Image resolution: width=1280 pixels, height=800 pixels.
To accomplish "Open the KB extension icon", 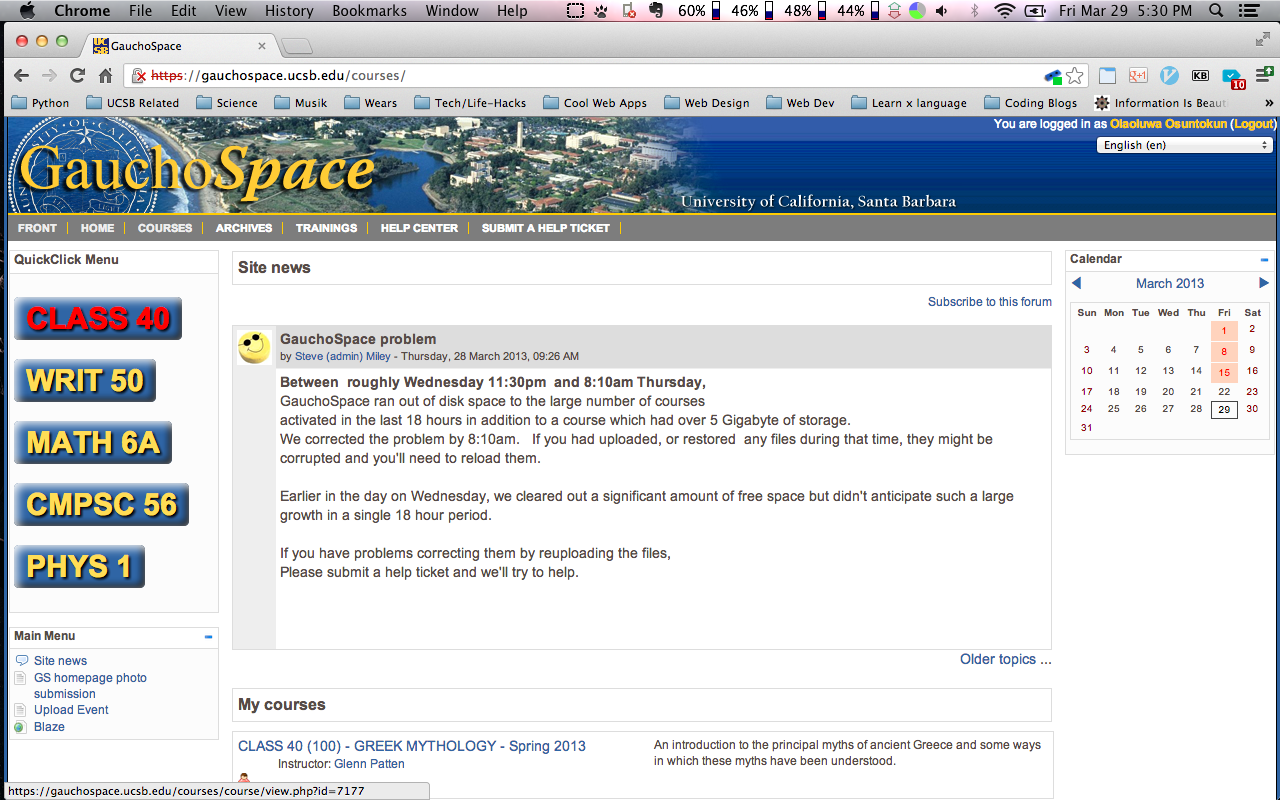I will pos(1200,75).
